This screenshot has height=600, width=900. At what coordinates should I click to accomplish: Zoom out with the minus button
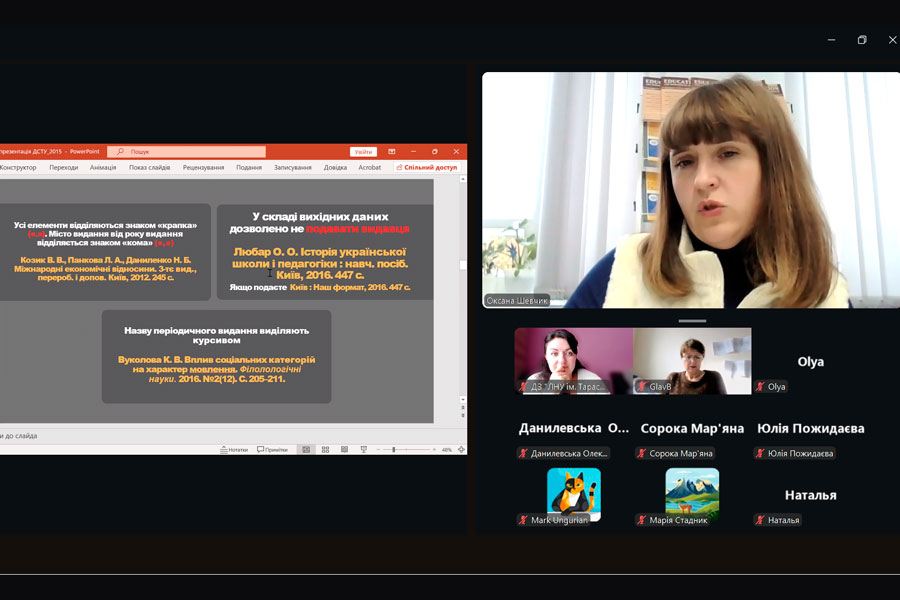point(379,450)
